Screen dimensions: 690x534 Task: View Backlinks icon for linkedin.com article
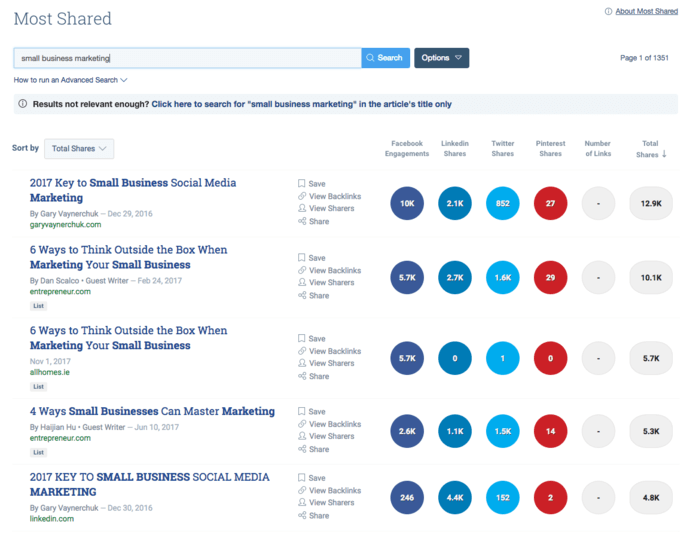[302, 491]
